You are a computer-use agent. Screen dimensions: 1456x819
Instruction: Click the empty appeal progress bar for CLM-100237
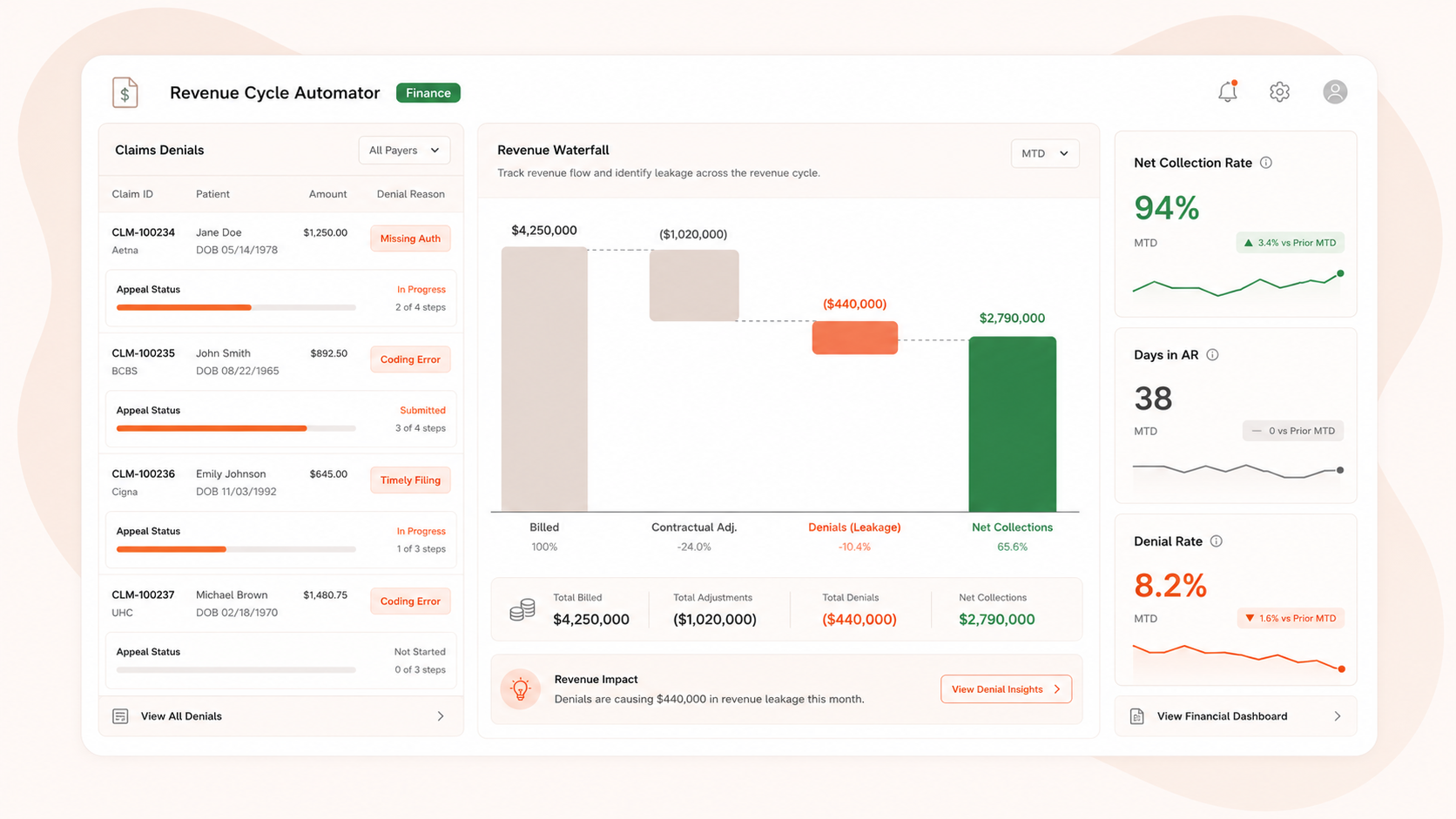coord(236,670)
